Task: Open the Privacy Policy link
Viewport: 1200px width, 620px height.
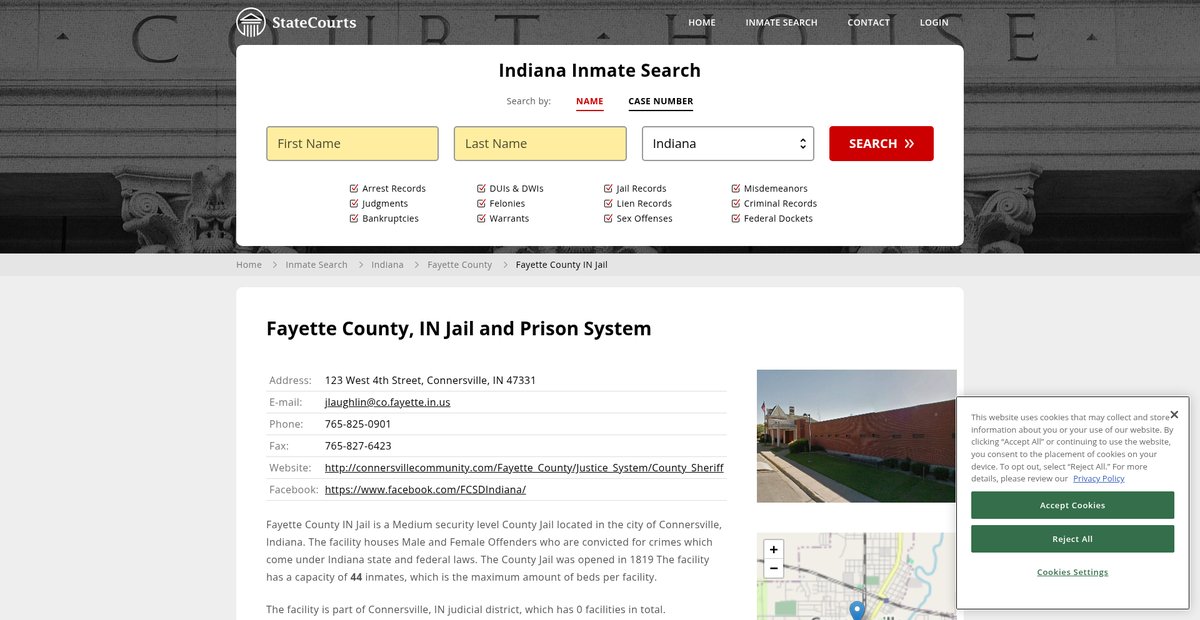Action: coord(1099,479)
